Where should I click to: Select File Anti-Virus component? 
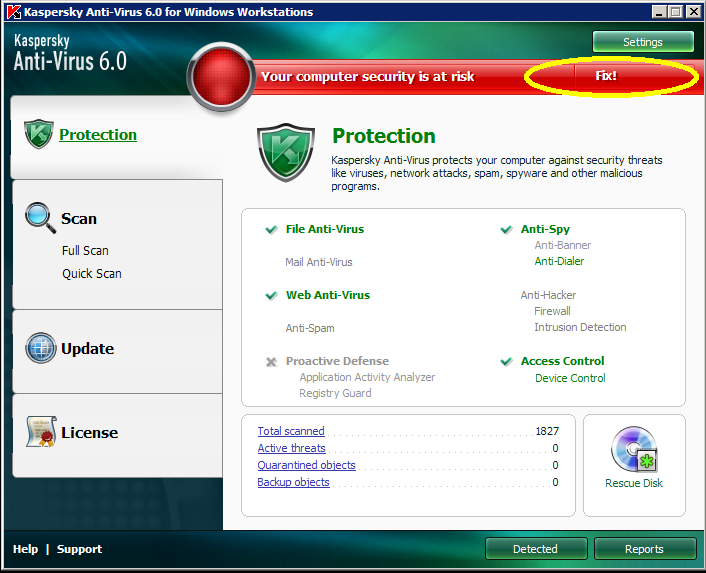(325, 229)
